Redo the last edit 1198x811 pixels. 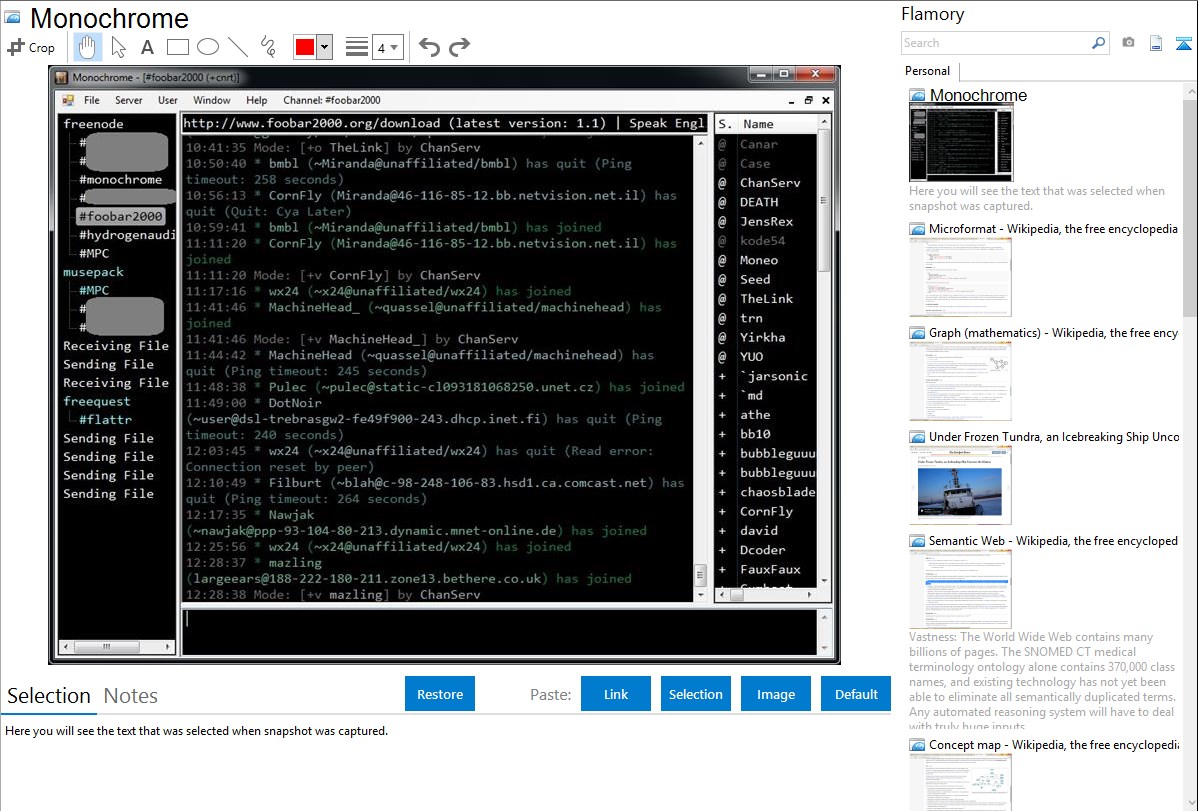[x=459, y=47]
